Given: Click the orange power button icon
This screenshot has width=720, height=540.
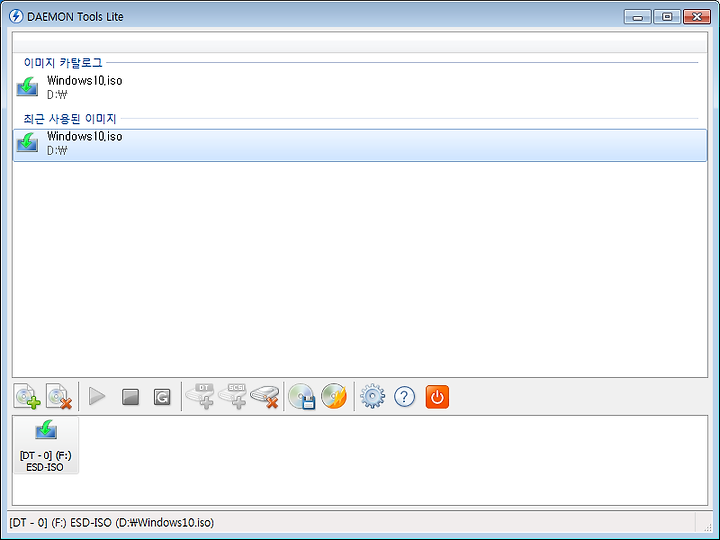Looking at the screenshot, I should (x=437, y=397).
